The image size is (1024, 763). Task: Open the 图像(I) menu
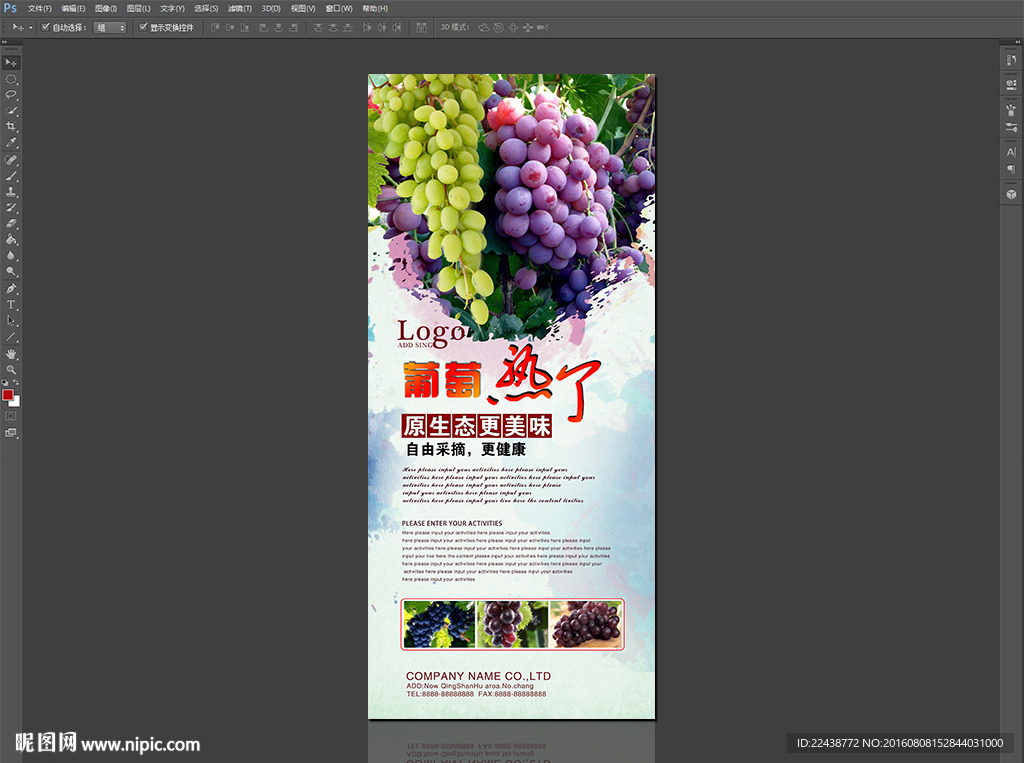click(x=106, y=8)
